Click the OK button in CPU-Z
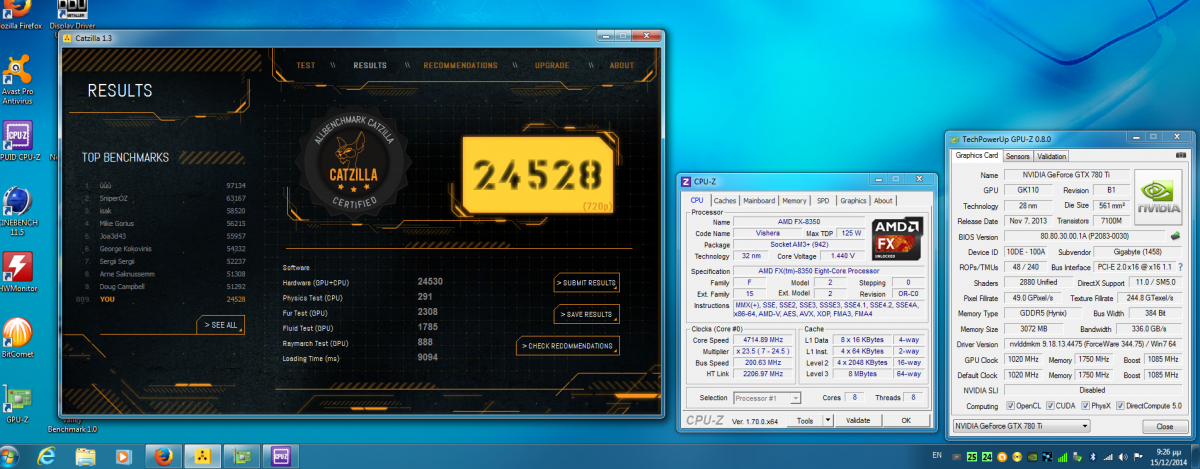 tap(905, 421)
